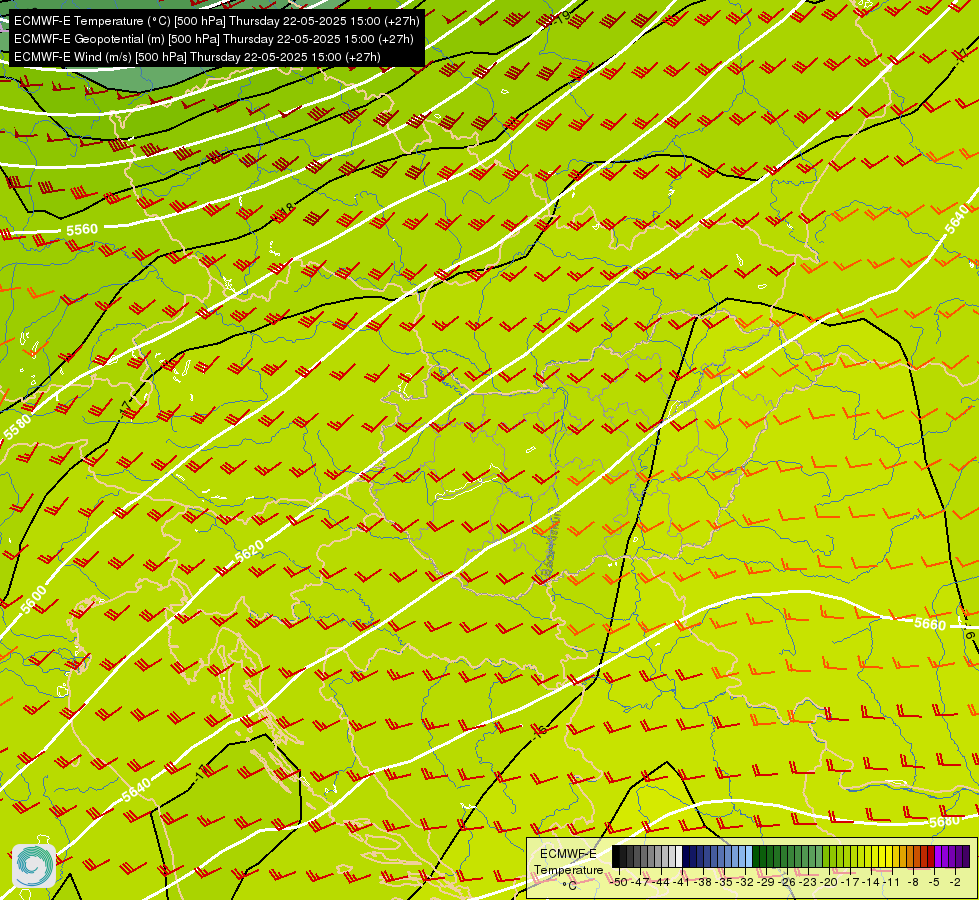Select the bright purple swatch right of -5 tick
Image resolution: width=979 pixels, height=900 pixels.
coord(938,856)
